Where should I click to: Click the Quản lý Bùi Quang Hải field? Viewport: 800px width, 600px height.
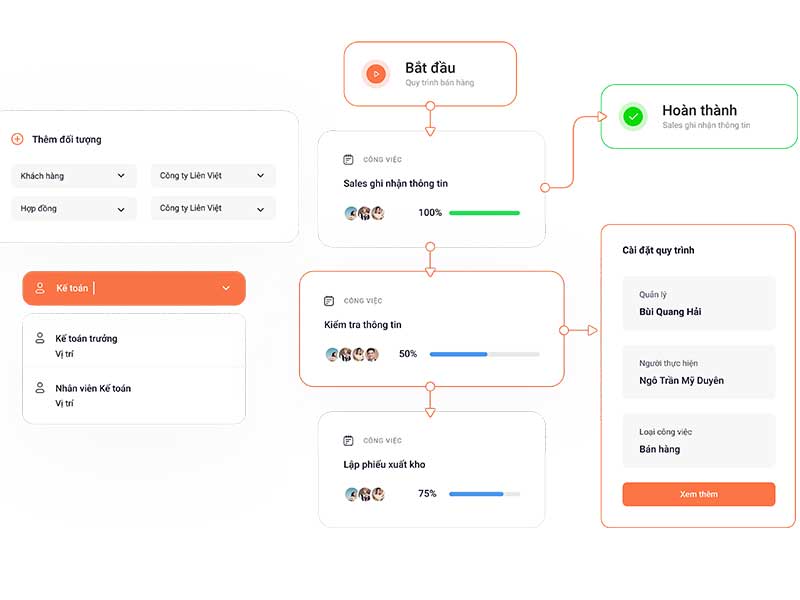[698, 304]
